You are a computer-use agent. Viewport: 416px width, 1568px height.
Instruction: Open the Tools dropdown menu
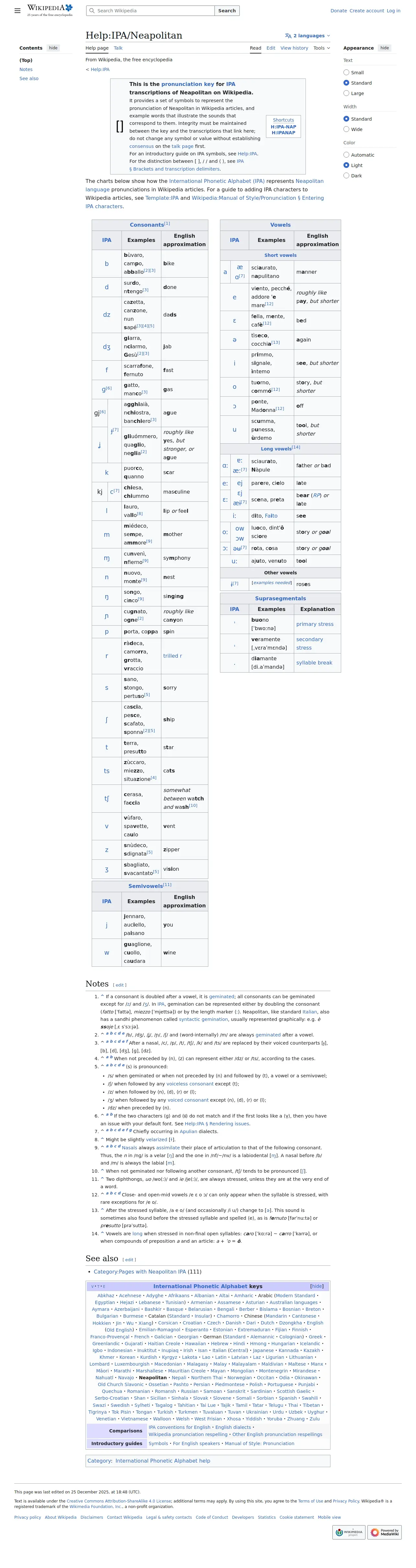click(322, 48)
